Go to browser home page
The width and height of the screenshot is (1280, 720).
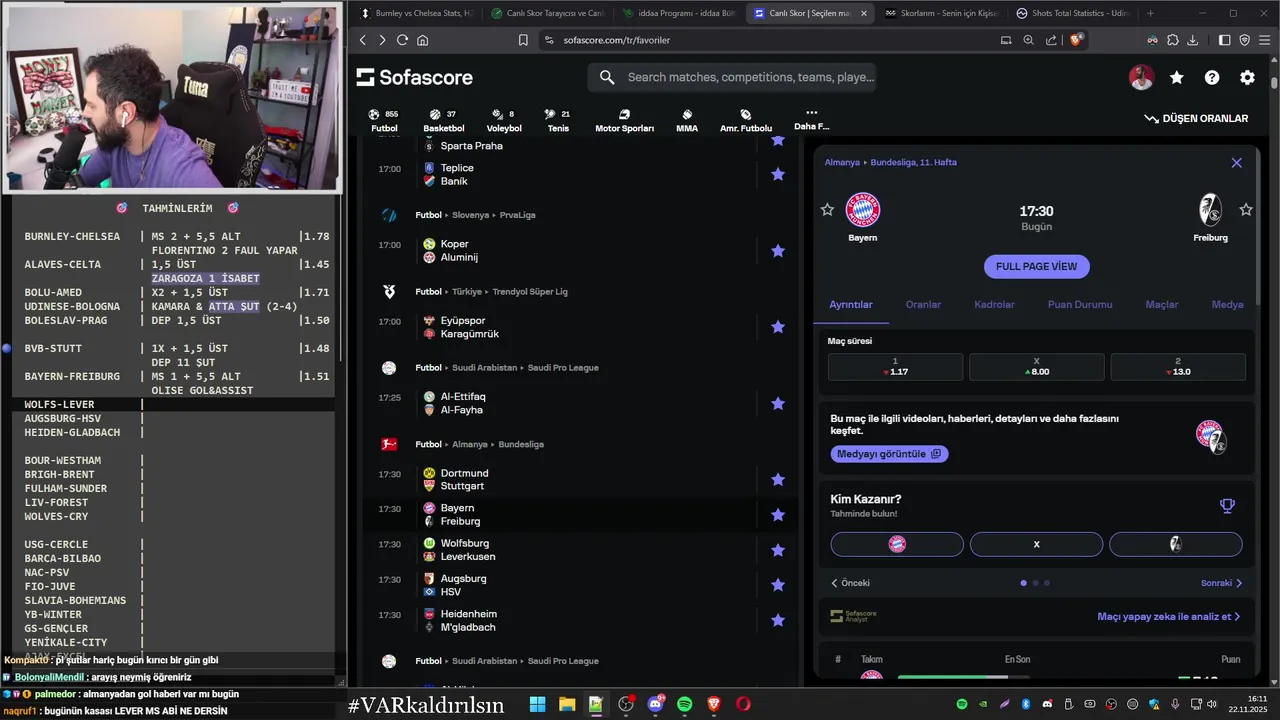(x=422, y=40)
